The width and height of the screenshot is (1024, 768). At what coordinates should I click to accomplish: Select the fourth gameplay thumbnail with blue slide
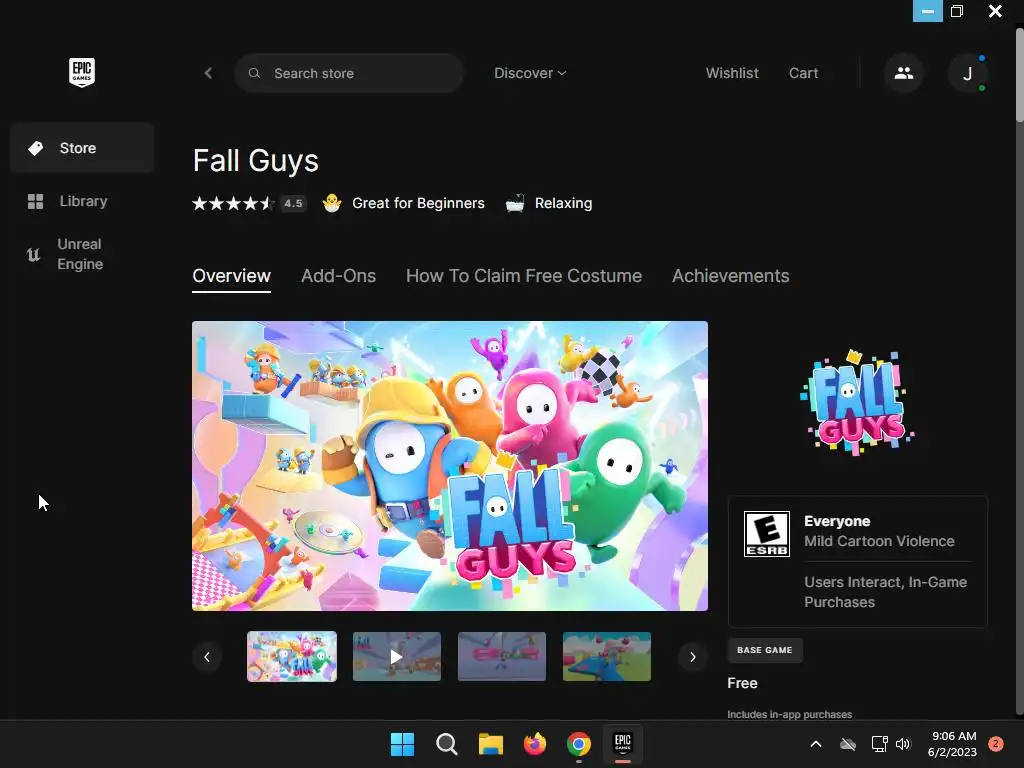tap(607, 656)
